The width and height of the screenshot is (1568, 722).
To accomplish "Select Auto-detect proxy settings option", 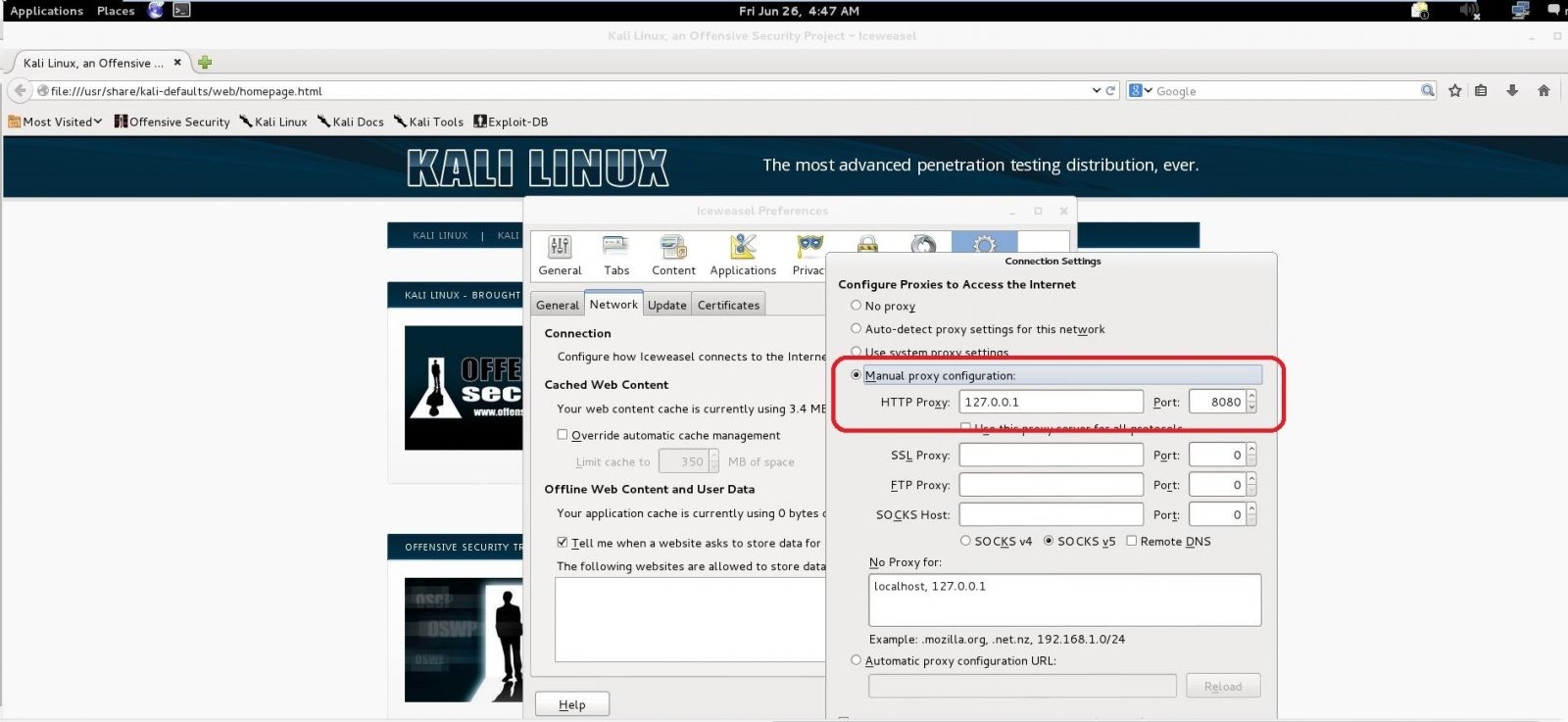I will (x=857, y=329).
